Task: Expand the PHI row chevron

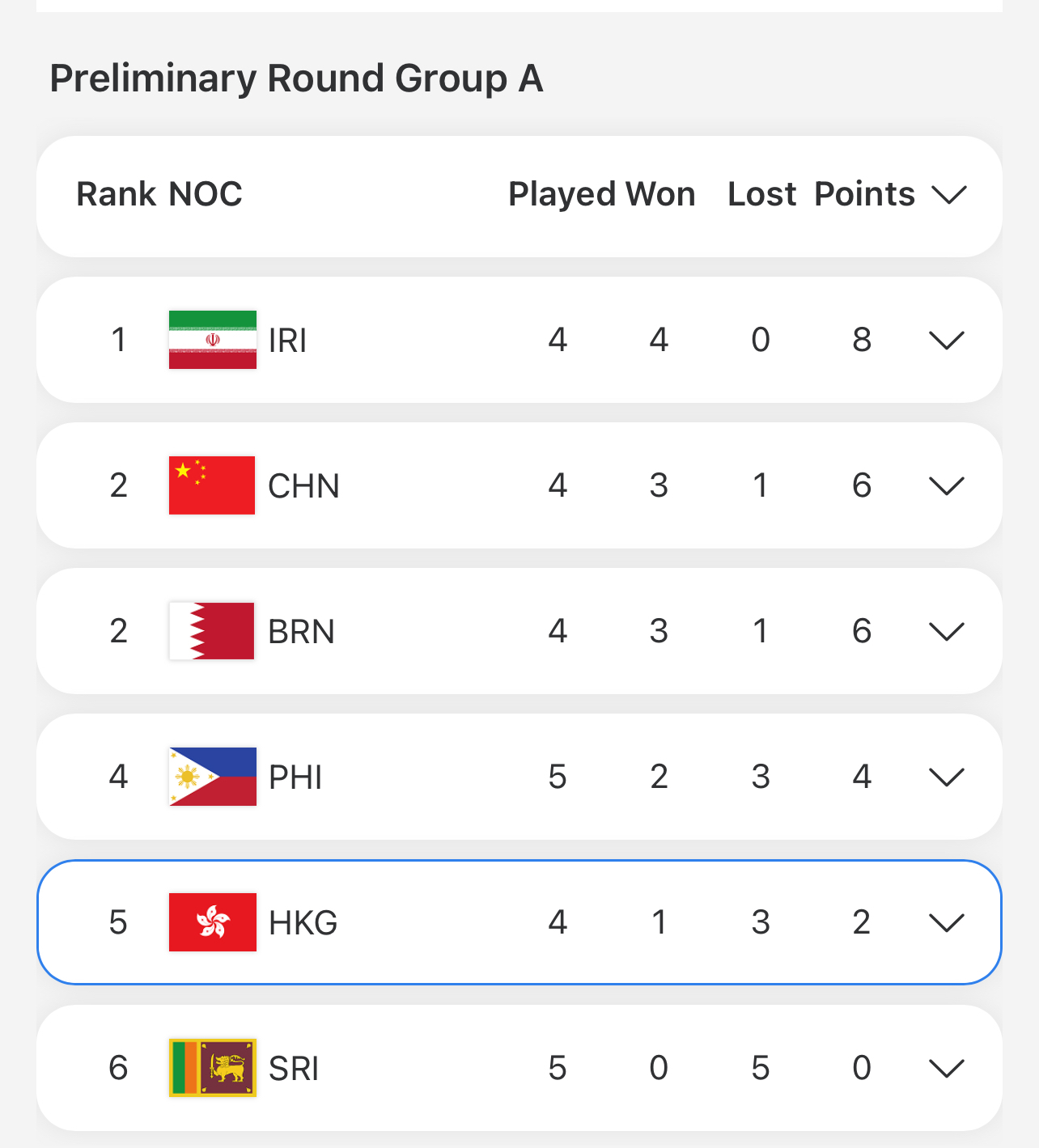Action: (947, 777)
